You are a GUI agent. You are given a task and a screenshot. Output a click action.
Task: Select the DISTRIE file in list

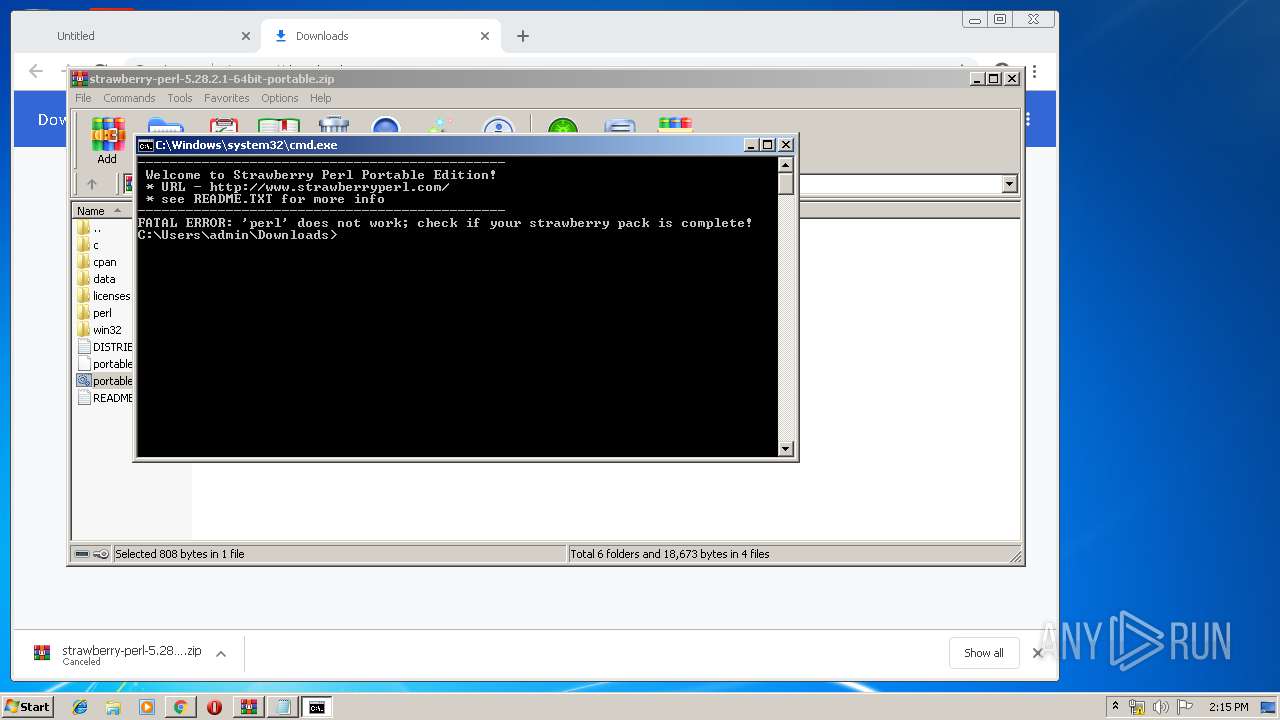point(104,347)
